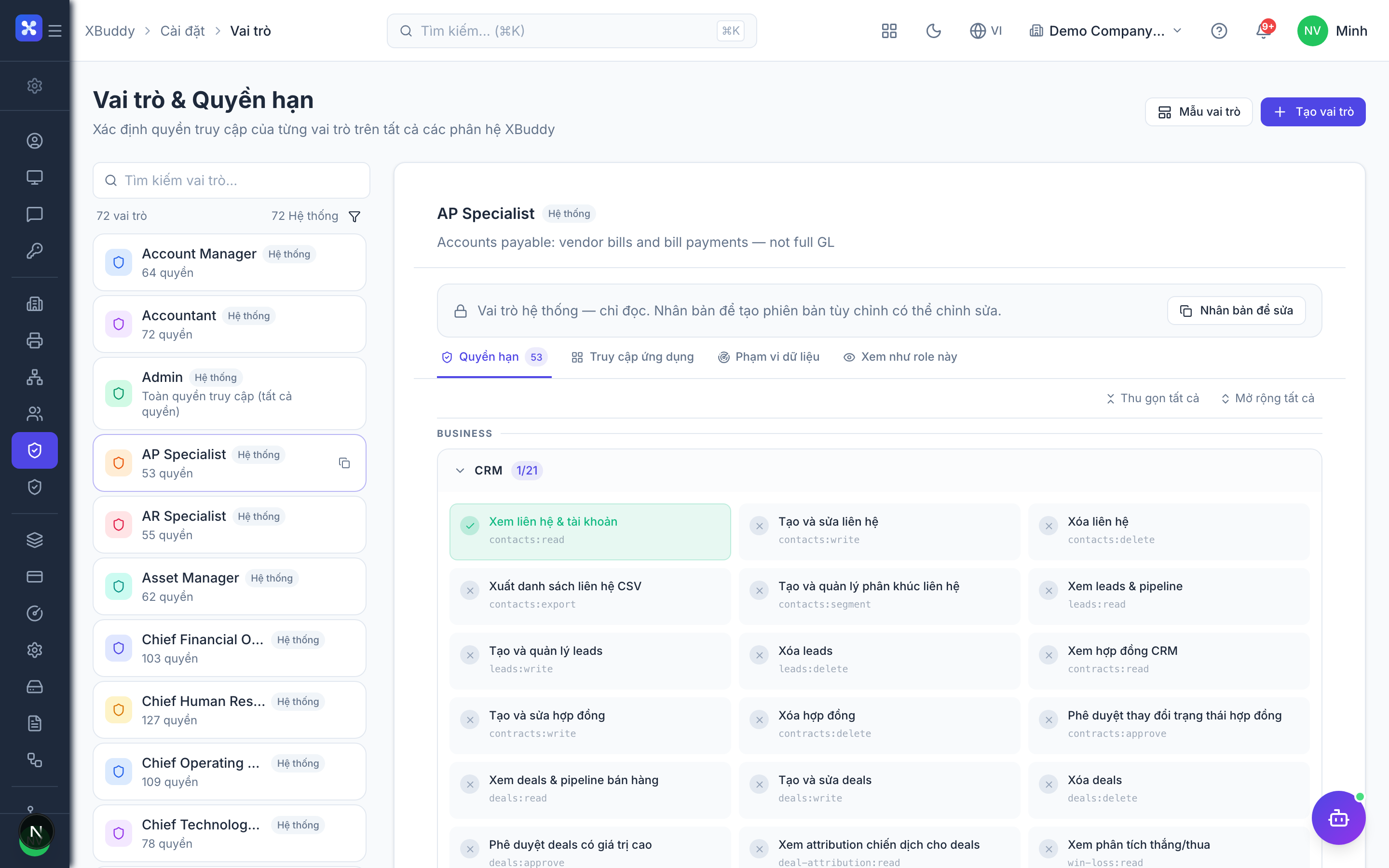Open the layers stack icon in sidebar
Image resolution: width=1389 pixels, height=868 pixels.
pos(34,540)
